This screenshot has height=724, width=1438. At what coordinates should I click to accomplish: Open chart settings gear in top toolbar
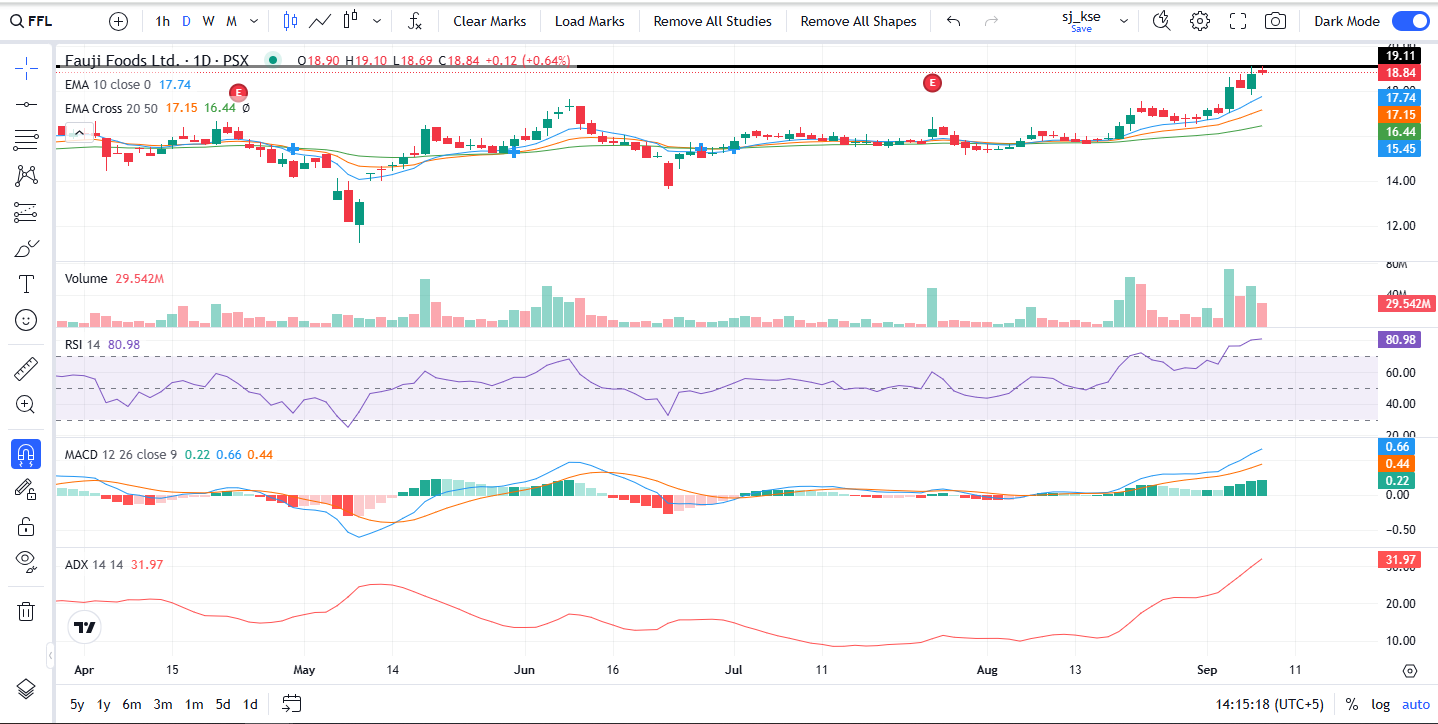coord(1199,21)
